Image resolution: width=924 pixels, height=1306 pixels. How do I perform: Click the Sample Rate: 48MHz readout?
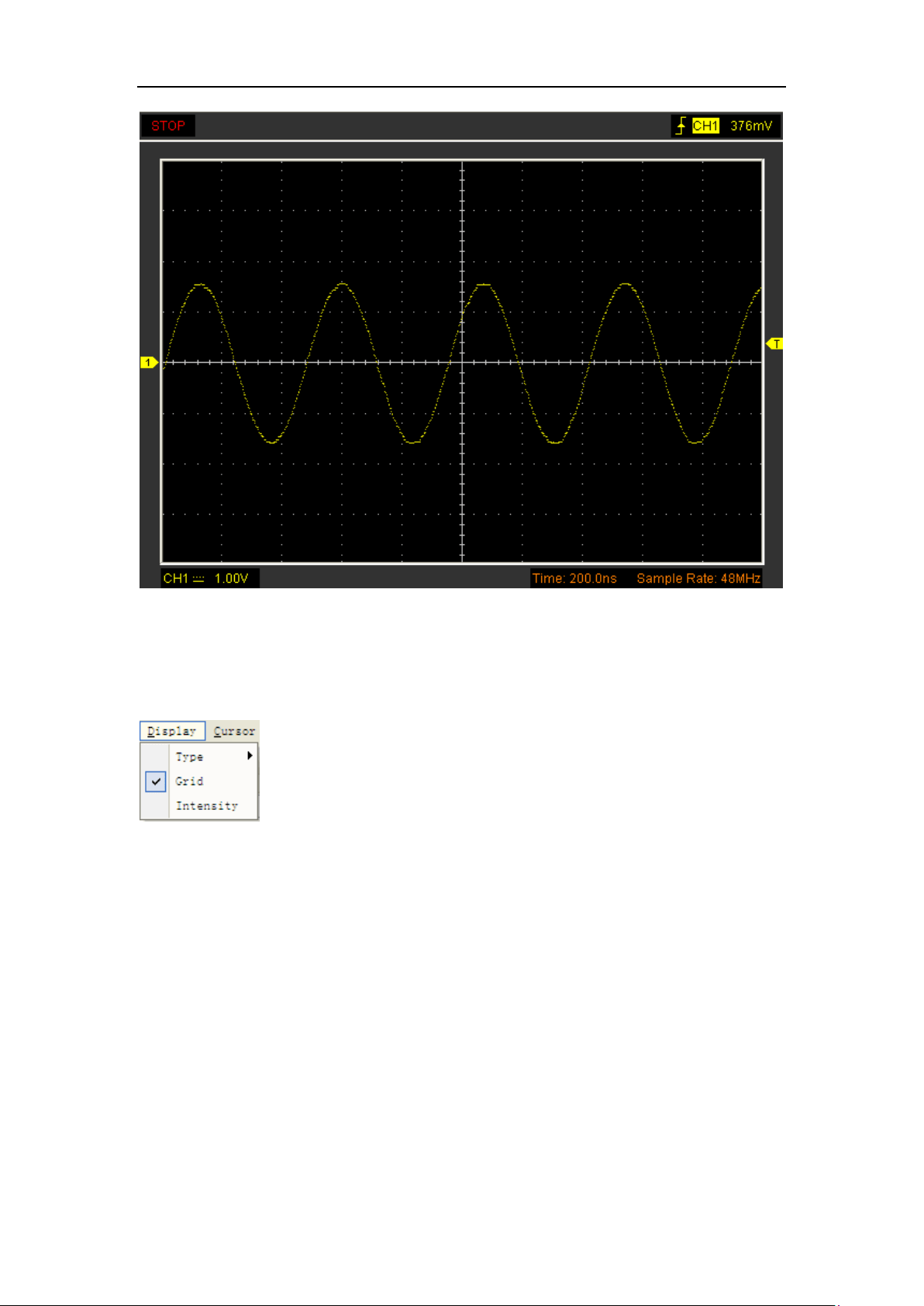[x=698, y=578]
